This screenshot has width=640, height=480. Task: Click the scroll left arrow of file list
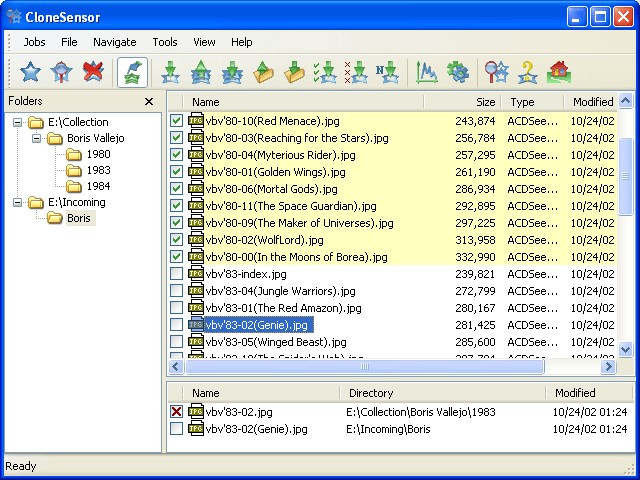pyautogui.click(x=176, y=367)
